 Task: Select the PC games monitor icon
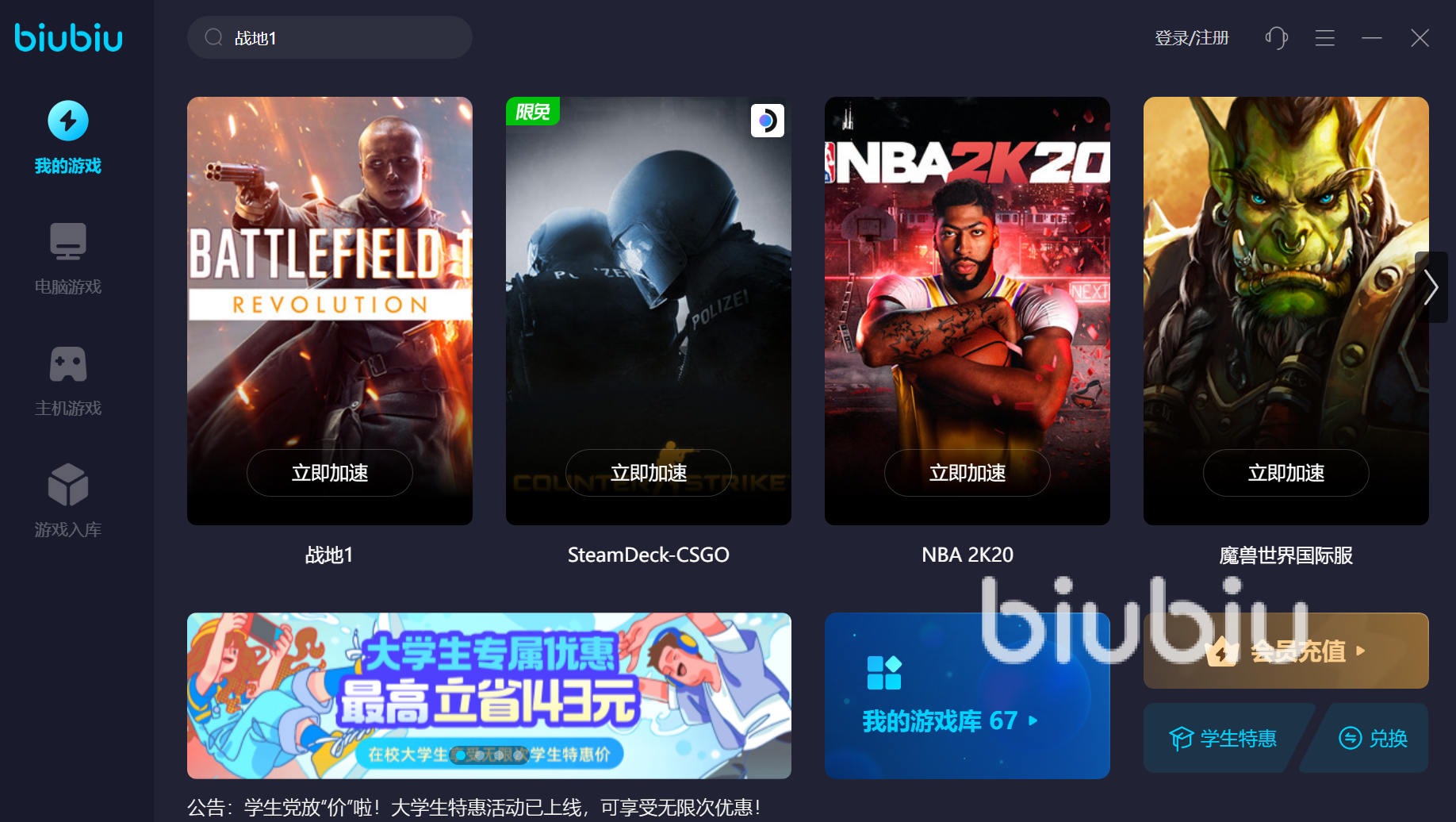tap(68, 241)
